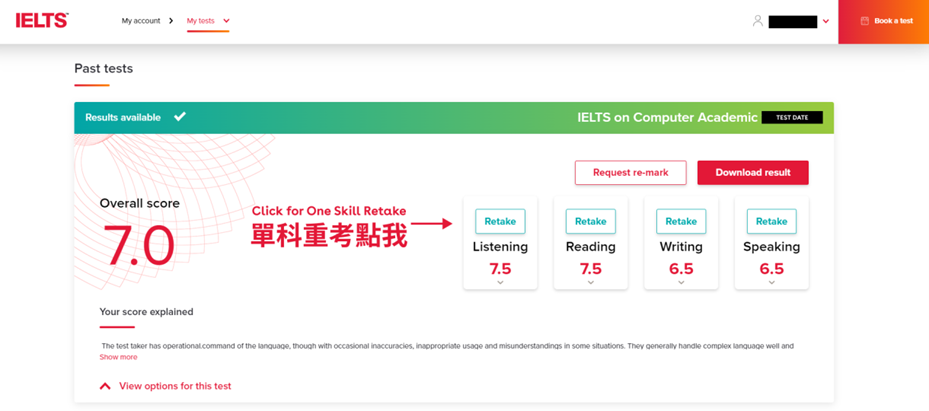Expand the My tests dropdown chevron
The height and width of the screenshot is (411, 929).
pyautogui.click(x=226, y=21)
